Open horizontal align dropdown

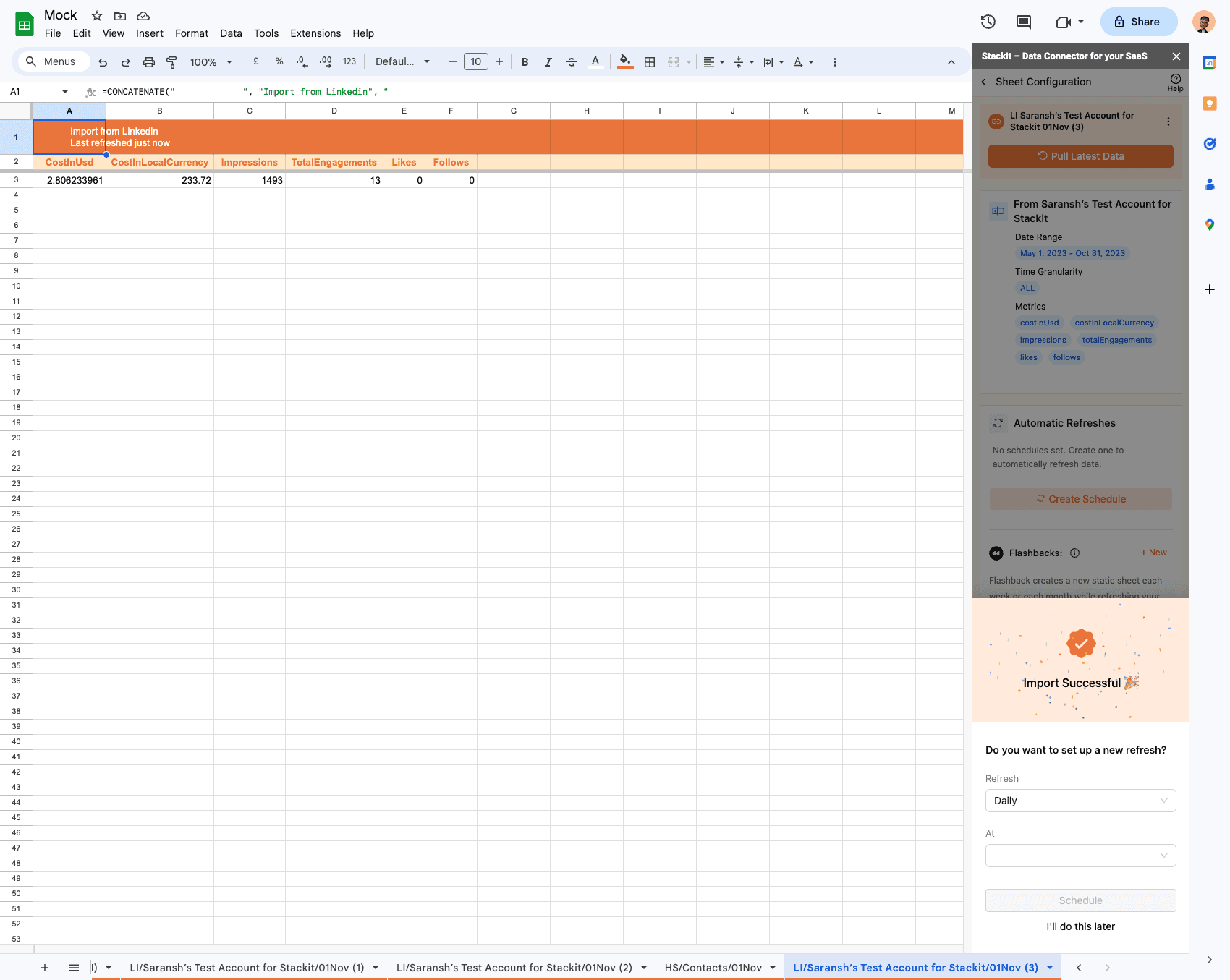[x=714, y=62]
